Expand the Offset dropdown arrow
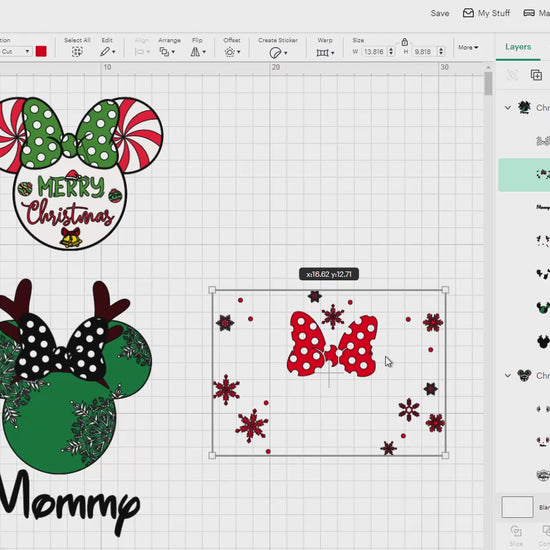Viewport: 550px width, 550px height. tap(239, 52)
